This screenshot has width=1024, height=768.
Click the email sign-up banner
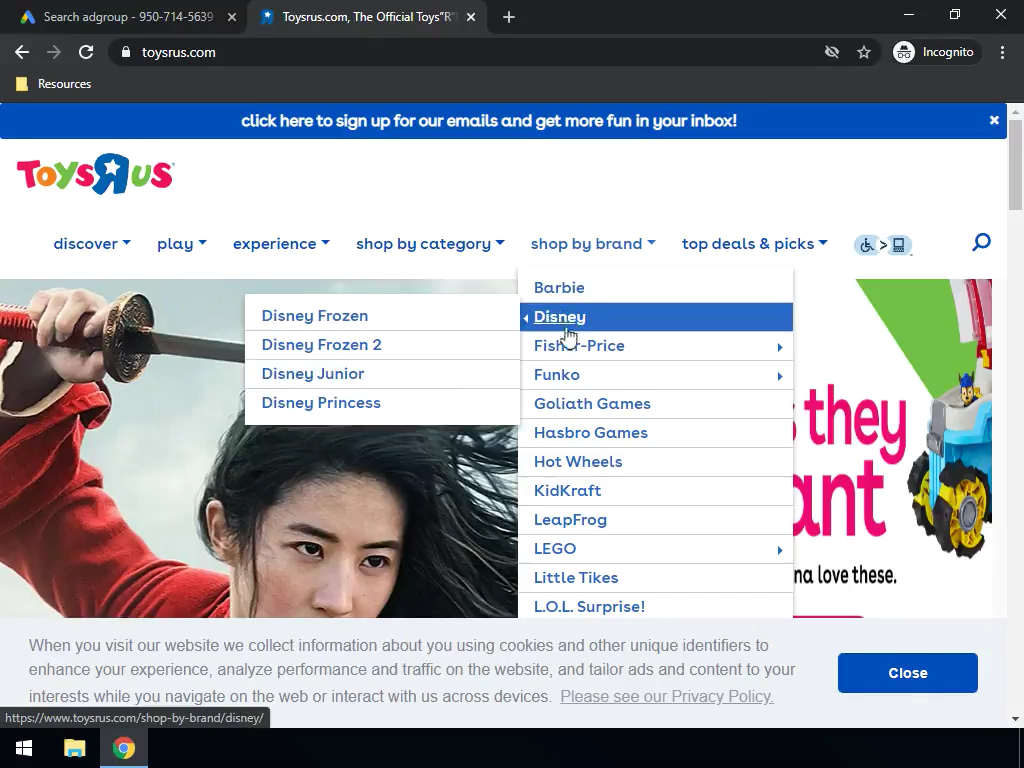tap(489, 121)
